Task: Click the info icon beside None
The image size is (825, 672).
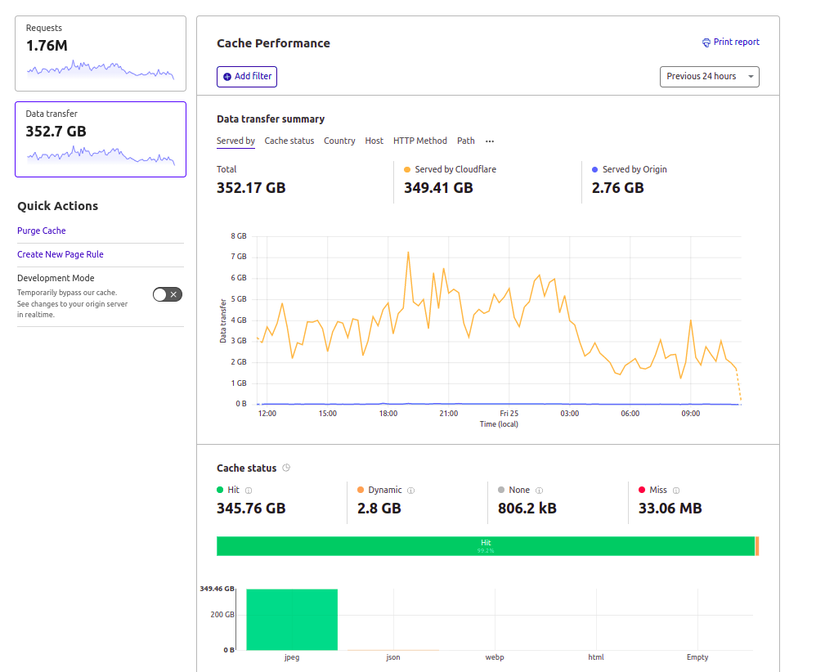Action: coord(539,491)
